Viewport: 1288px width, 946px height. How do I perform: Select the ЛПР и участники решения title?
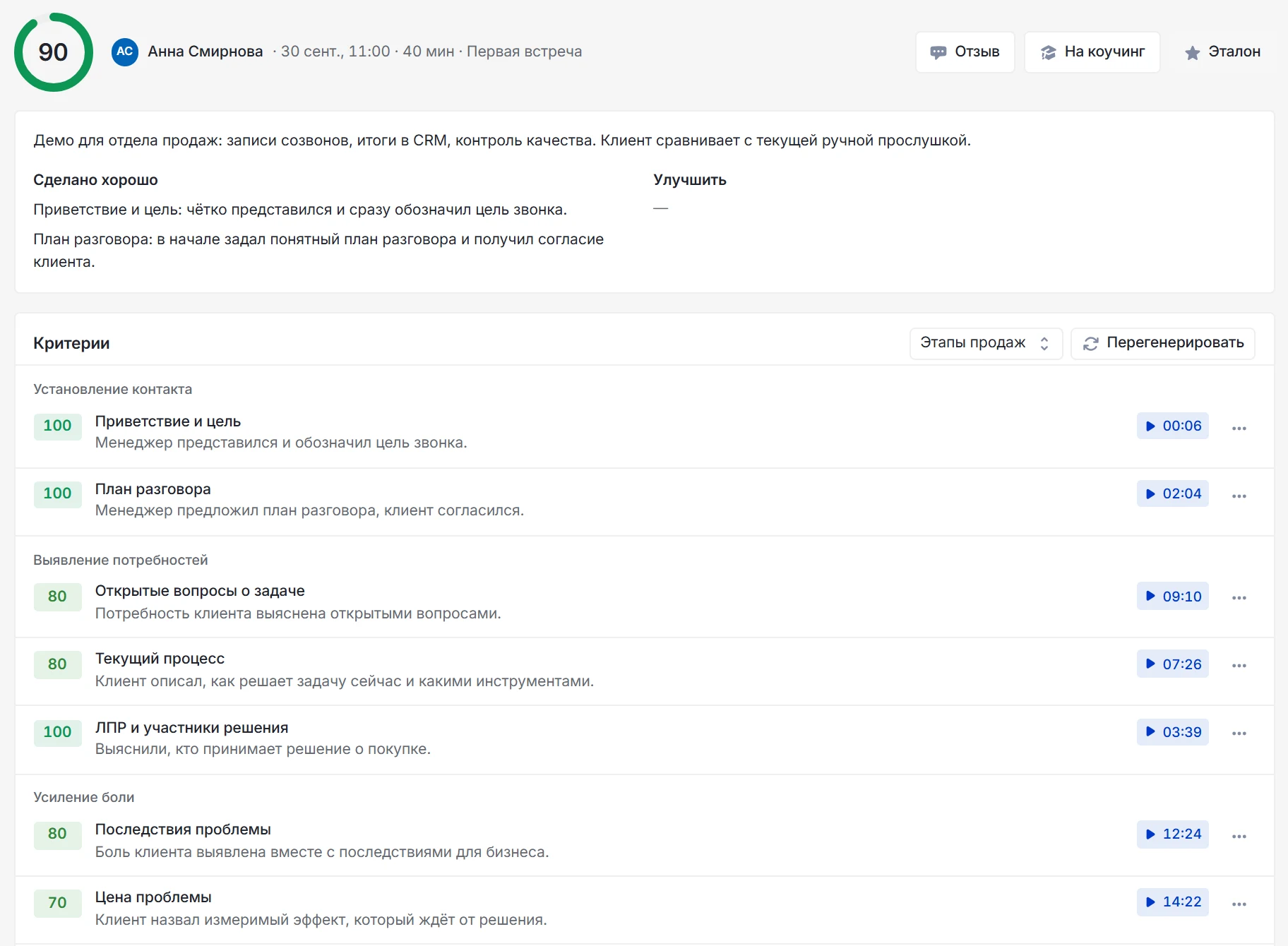(191, 728)
